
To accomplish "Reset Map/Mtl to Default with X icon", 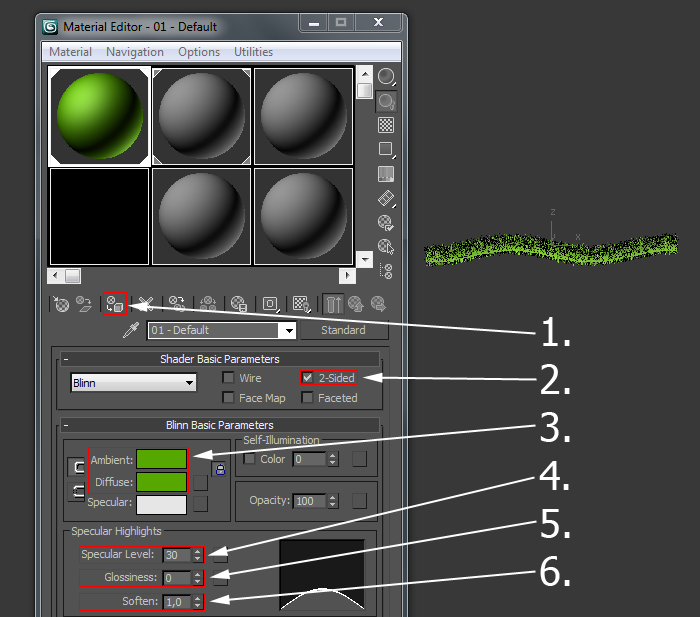I will (146, 304).
